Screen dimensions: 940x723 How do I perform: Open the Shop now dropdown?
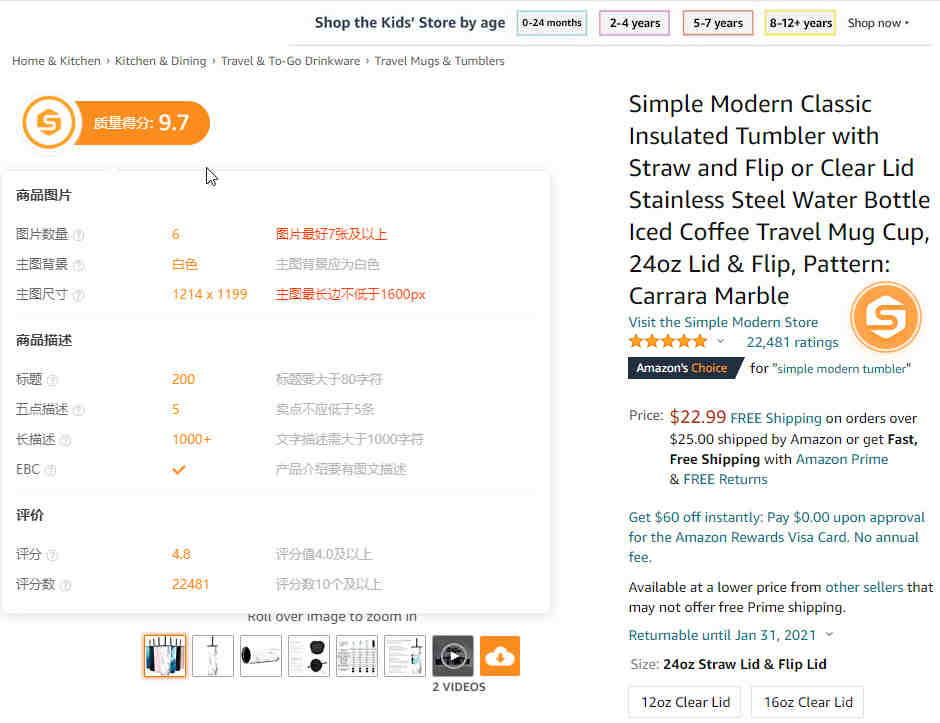tap(878, 23)
